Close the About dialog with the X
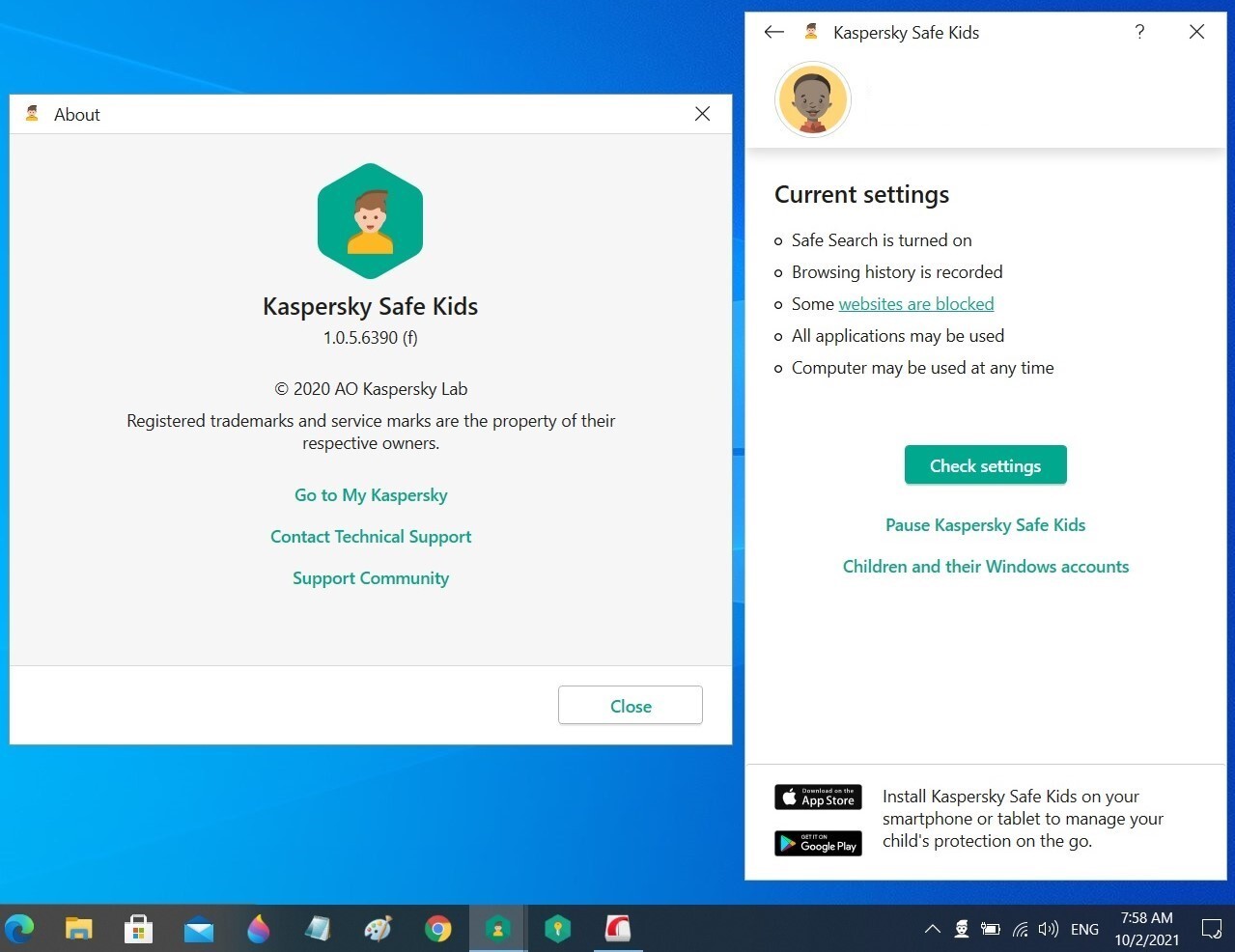Image resolution: width=1235 pixels, height=952 pixels. [x=702, y=114]
